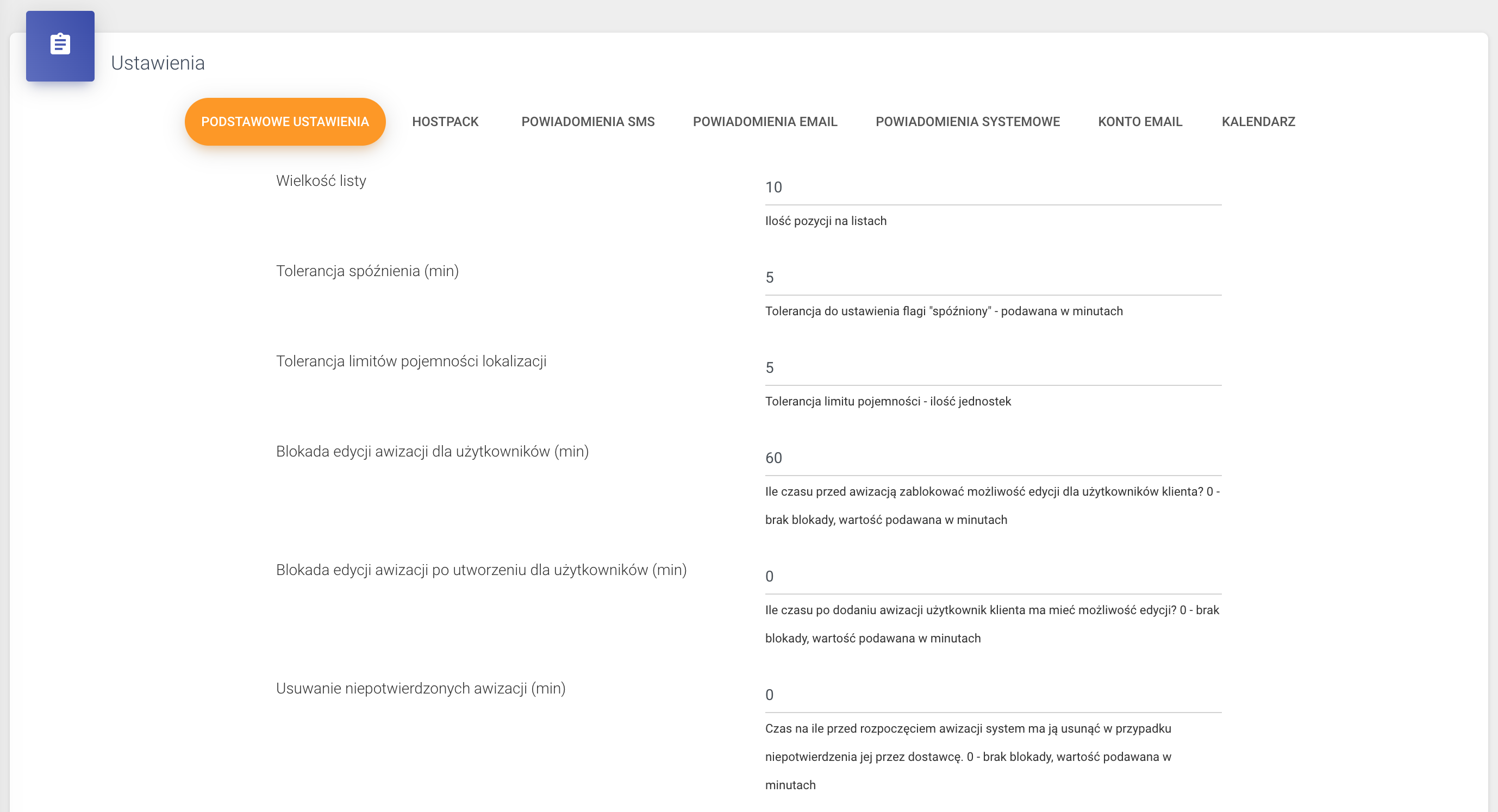Click the Wielkość listy label
The height and width of the screenshot is (812, 1498).
pyautogui.click(x=321, y=181)
